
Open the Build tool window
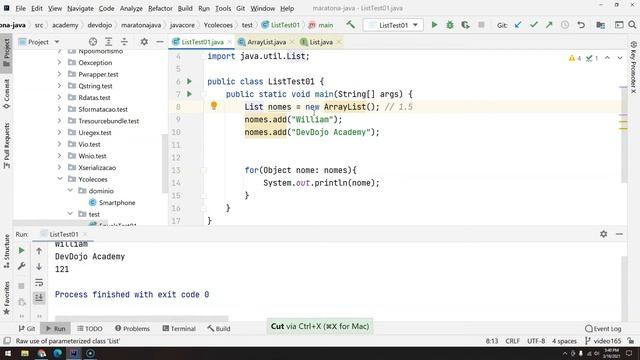[219, 328]
